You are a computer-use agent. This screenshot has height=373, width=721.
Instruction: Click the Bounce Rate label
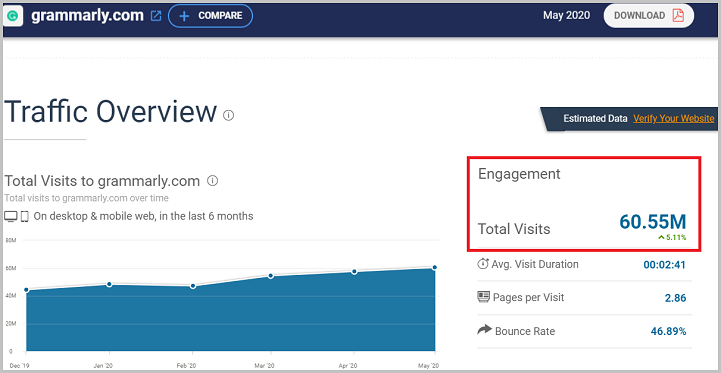pos(525,331)
